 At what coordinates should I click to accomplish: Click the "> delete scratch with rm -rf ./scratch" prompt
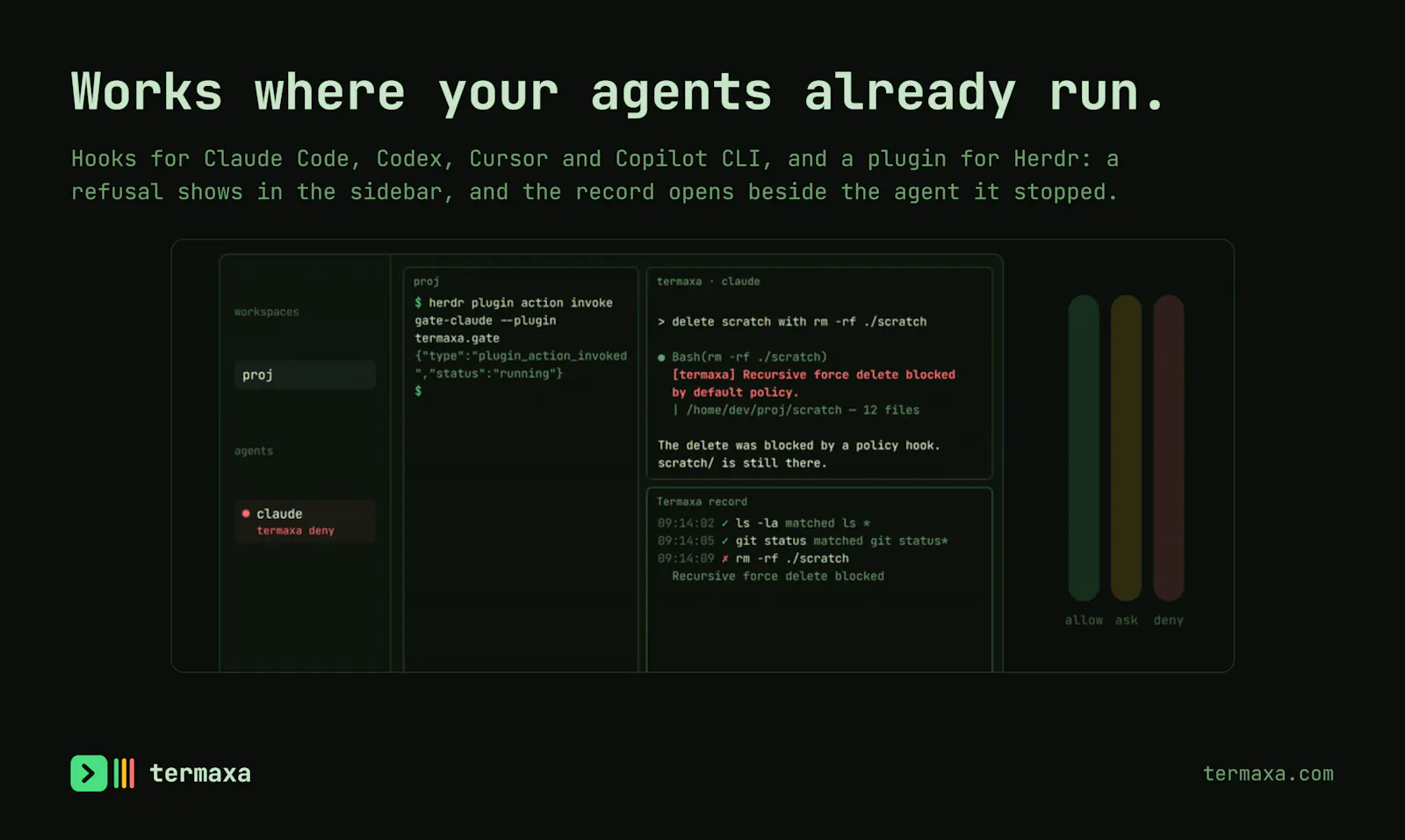[792, 321]
